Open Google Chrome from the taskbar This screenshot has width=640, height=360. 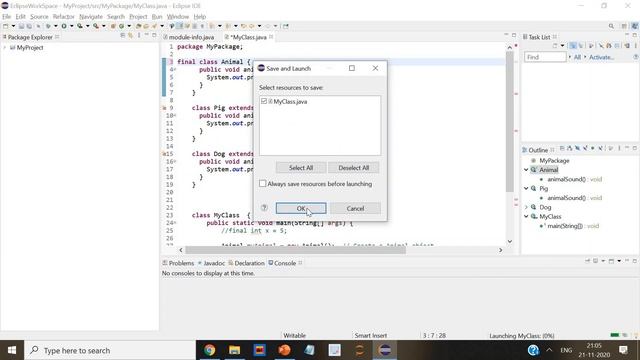coord(209,350)
